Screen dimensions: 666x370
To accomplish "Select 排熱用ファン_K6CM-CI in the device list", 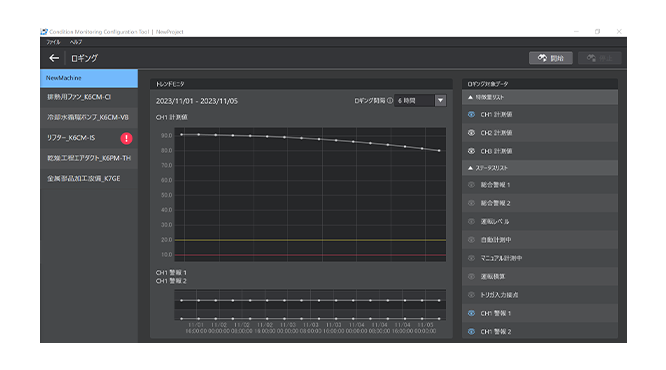I will point(89,97).
